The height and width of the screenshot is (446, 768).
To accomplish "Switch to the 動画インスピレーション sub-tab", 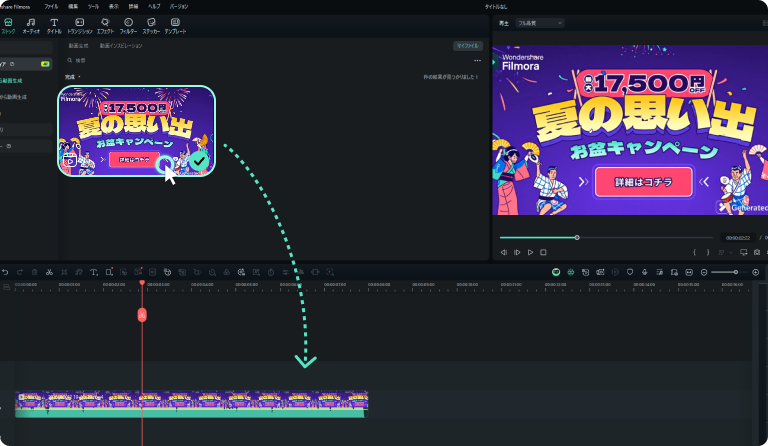I will pyautogui.click(x=121, y=46).
